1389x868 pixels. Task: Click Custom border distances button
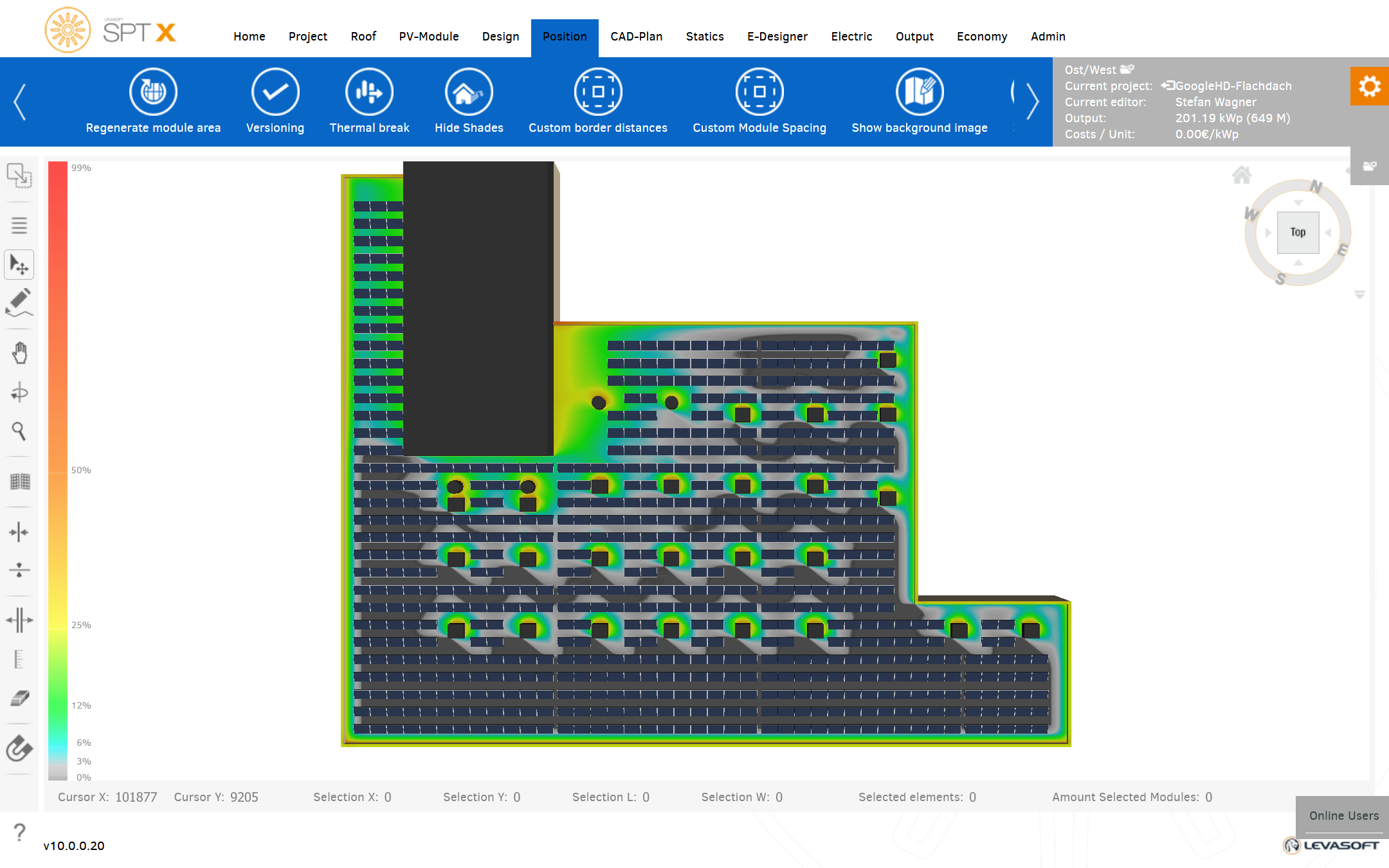(x=598, y=92)
